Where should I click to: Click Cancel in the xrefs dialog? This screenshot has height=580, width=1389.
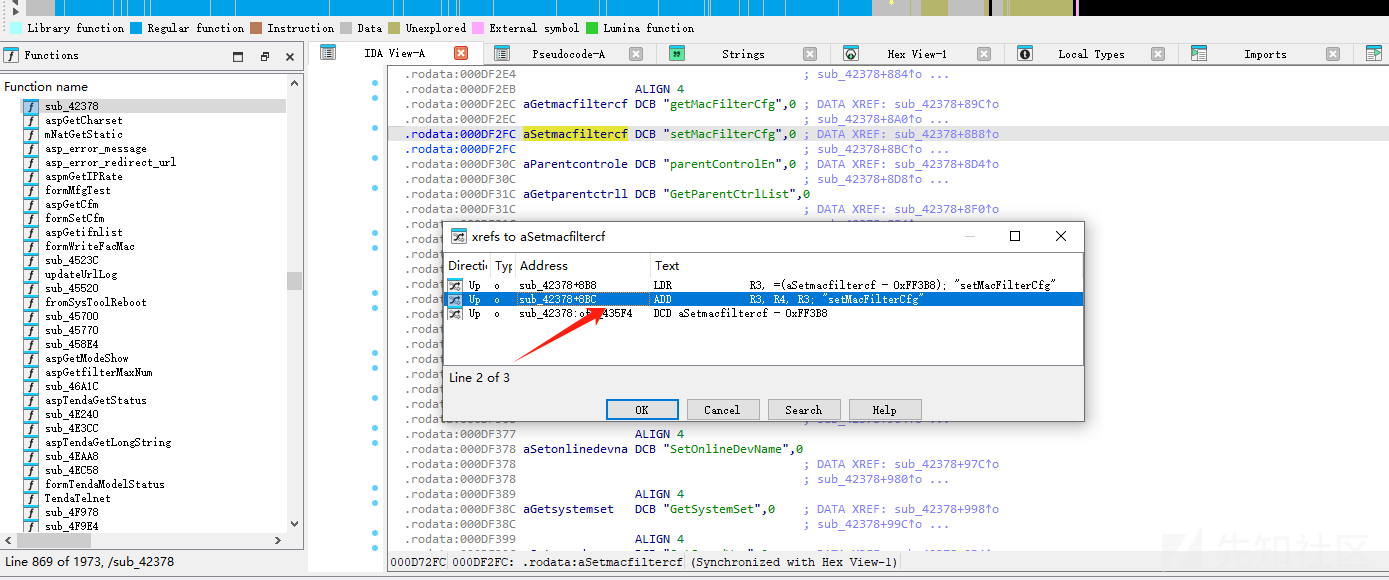722,410
